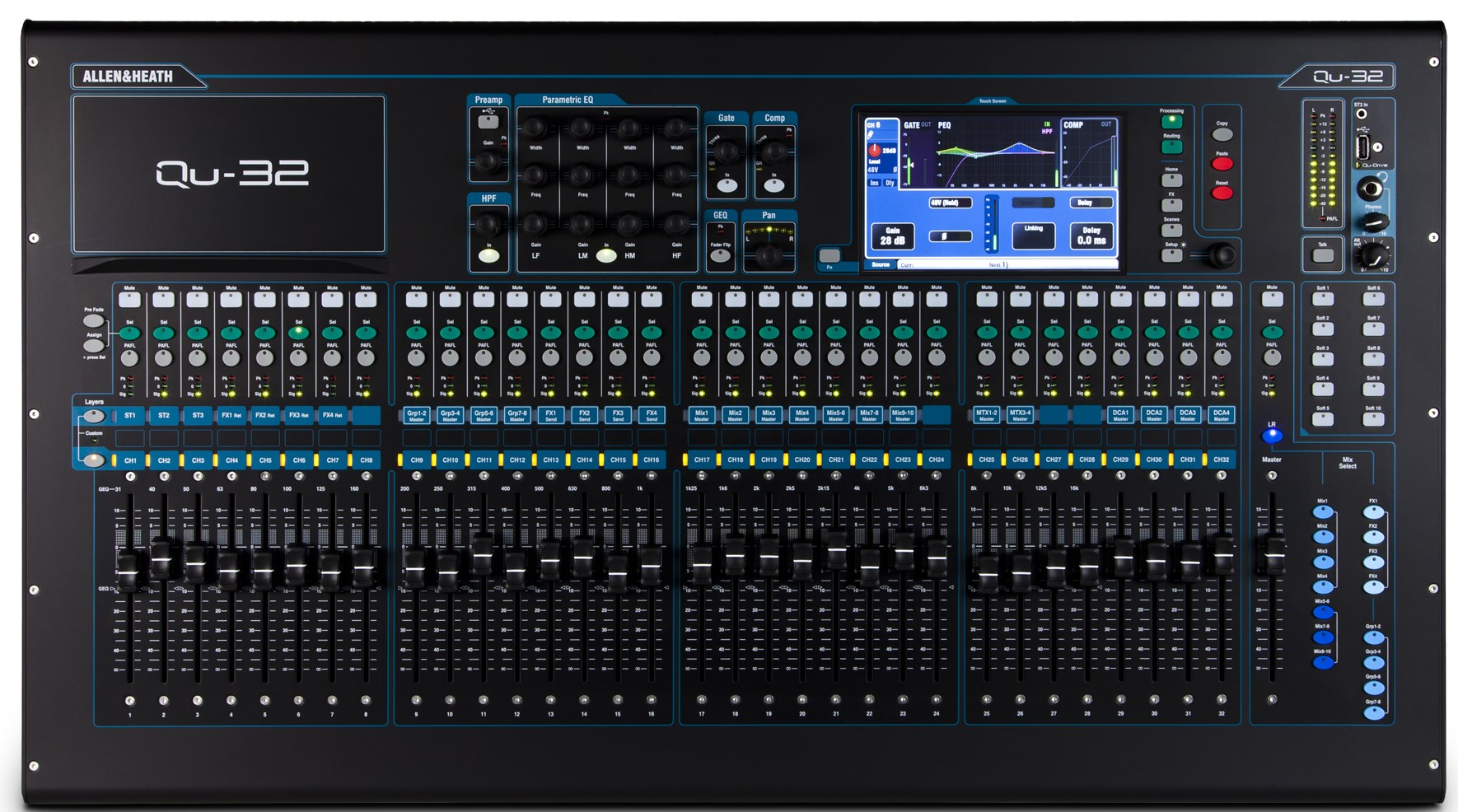Hit the red Reset key
Image resolution: width=1458 pixels, height=812 pixels.
tap(1222, 193)
